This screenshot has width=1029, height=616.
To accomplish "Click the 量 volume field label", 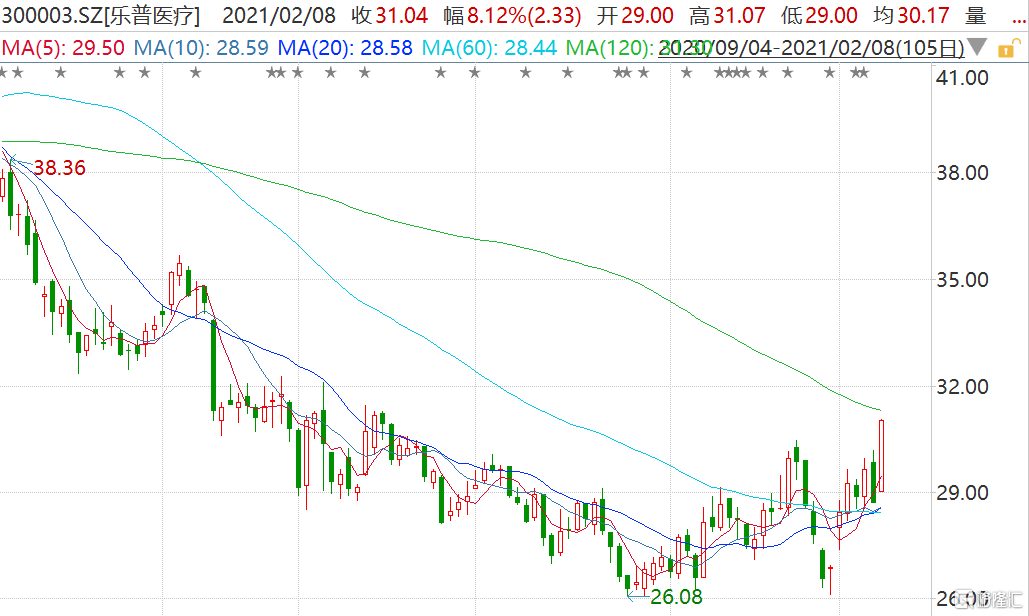I will pos(976,15).
